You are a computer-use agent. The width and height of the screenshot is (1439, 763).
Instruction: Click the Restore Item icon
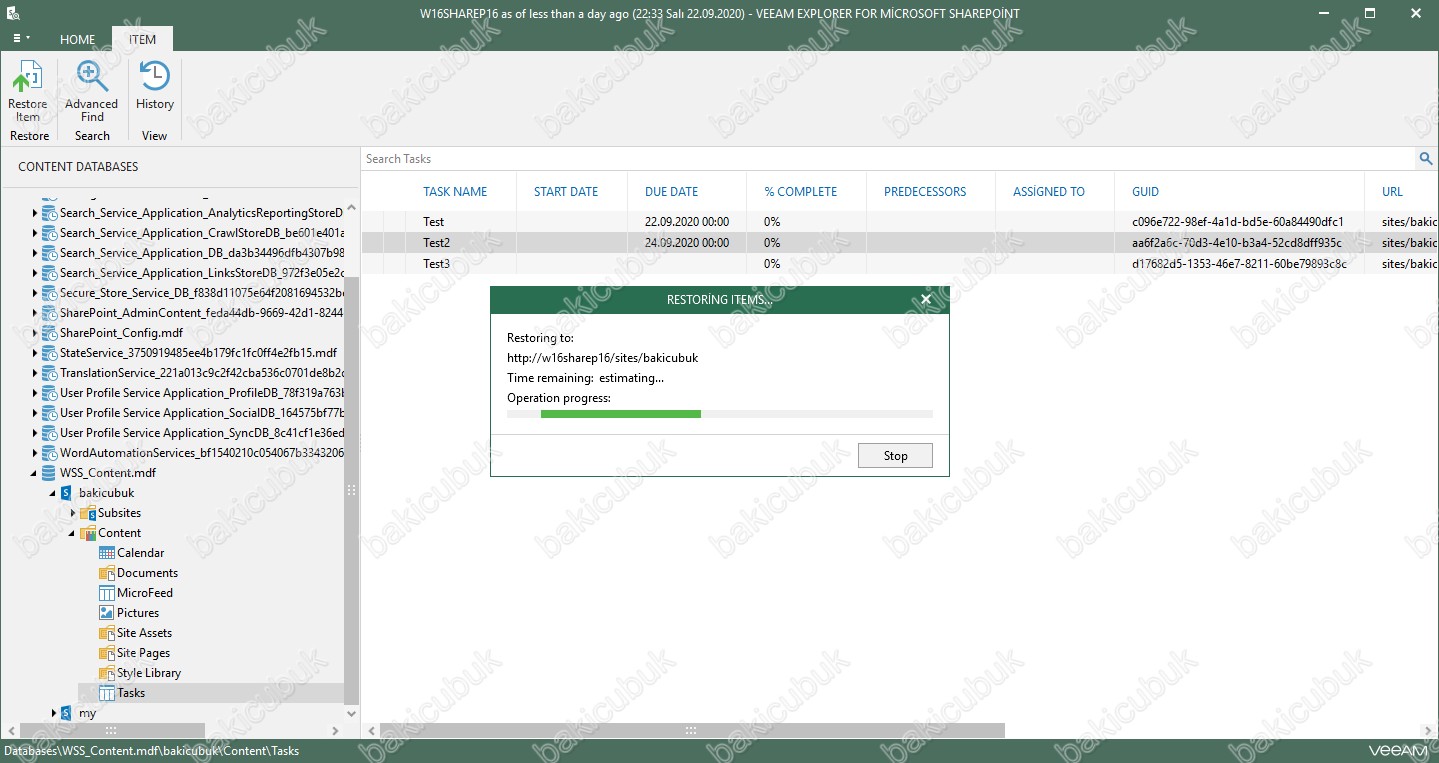(x=28, y=78)
